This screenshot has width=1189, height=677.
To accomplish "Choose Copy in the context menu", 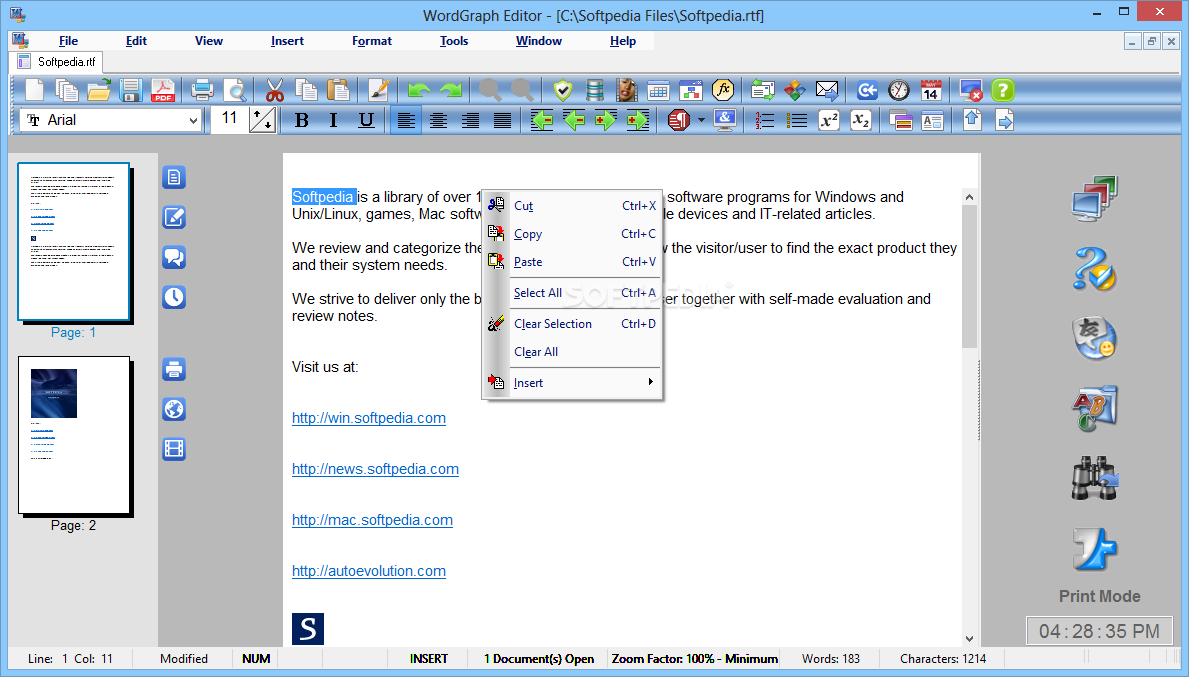I will click(573, 234).
